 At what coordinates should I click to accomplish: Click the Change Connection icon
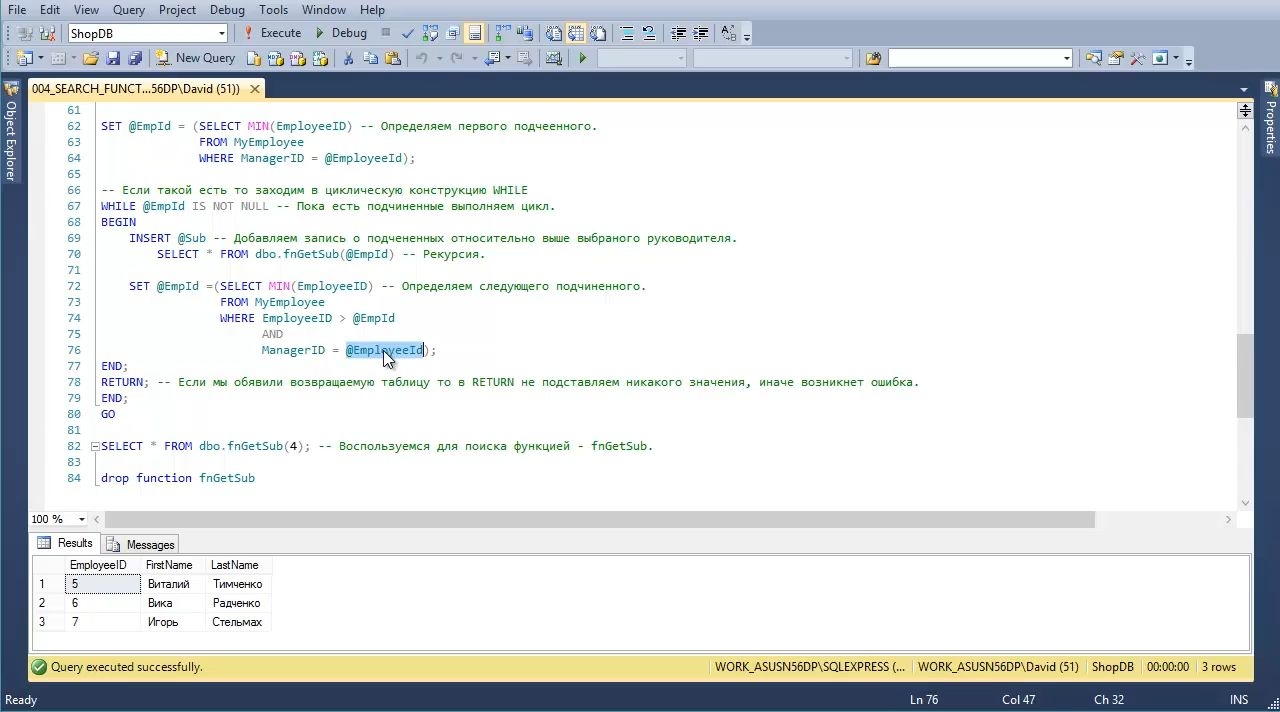tap(47, 33)
